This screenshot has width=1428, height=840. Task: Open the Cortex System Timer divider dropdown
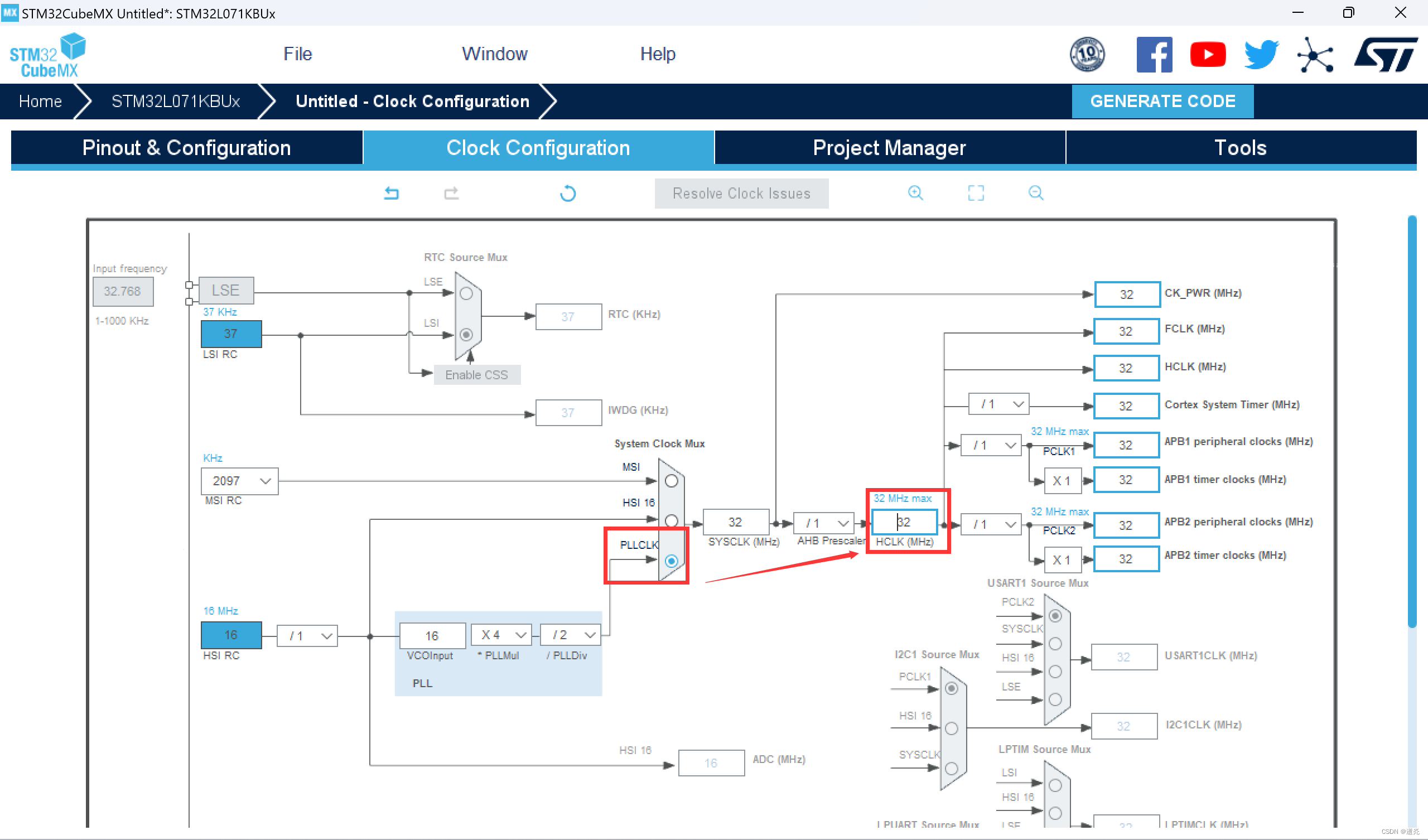(999, 404)
